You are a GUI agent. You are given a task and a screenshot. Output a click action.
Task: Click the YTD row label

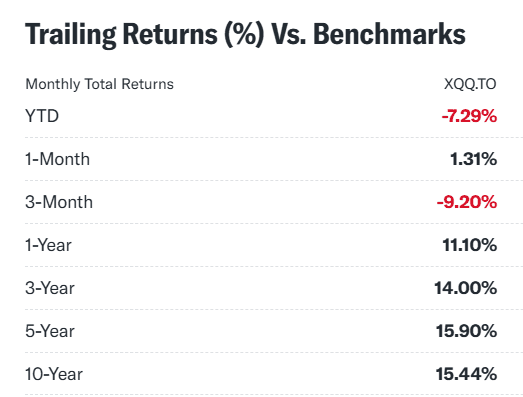pyautogui.click(x=42, y=116)
